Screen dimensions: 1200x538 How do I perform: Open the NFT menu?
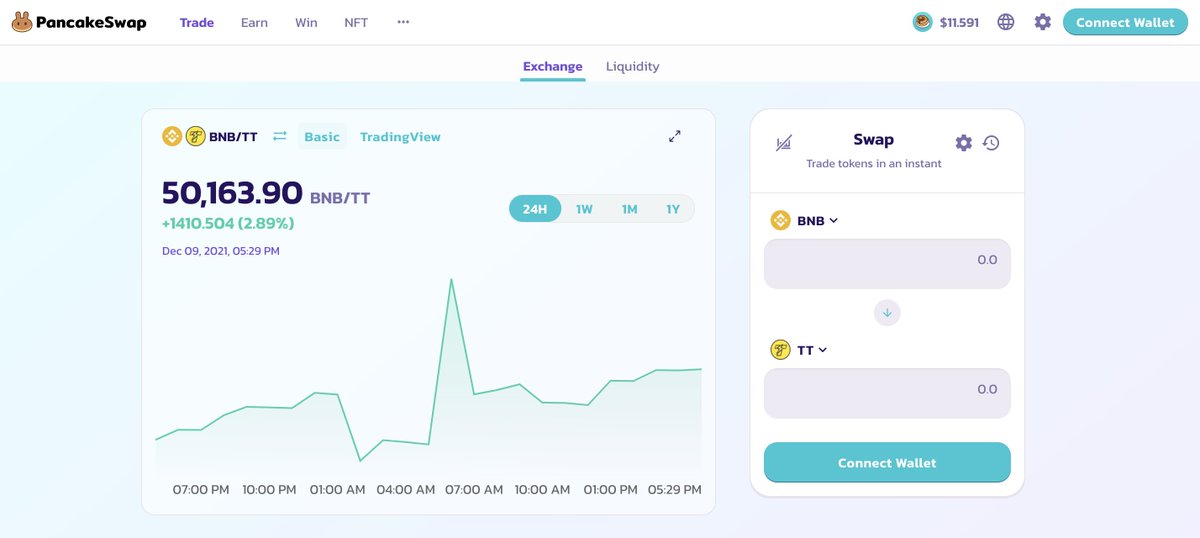point(356,22)
